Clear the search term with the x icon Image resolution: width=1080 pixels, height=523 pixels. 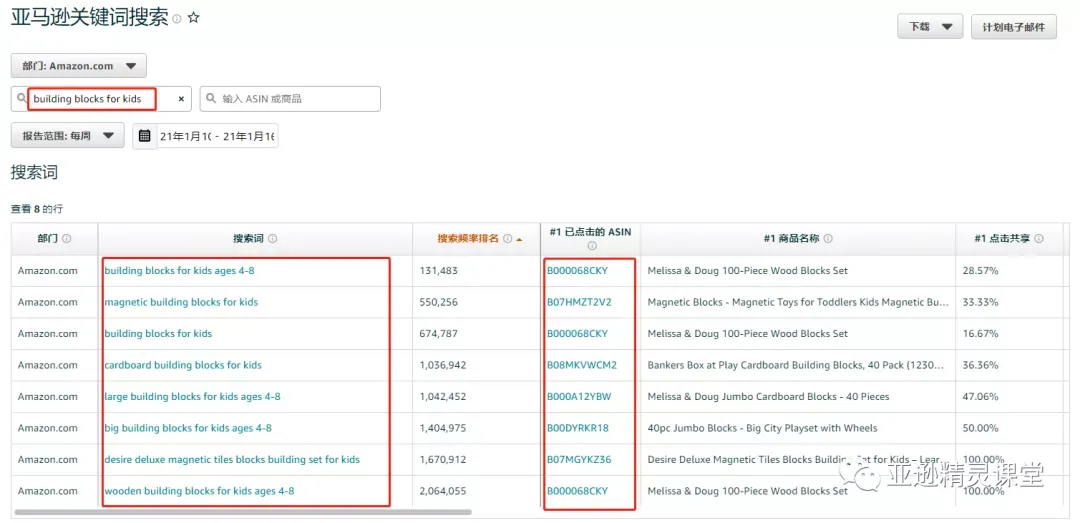(181, 99)
